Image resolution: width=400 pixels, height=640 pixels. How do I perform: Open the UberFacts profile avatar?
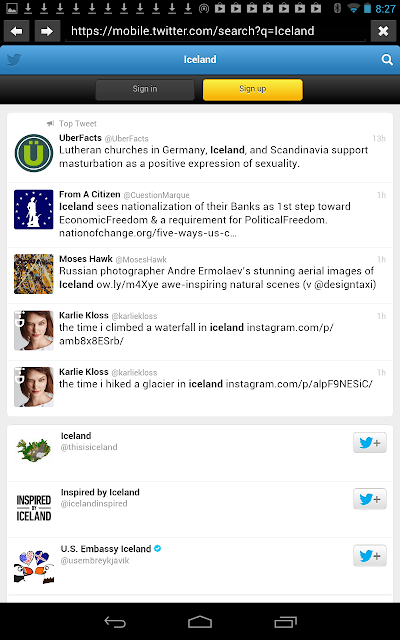(34, 153)
